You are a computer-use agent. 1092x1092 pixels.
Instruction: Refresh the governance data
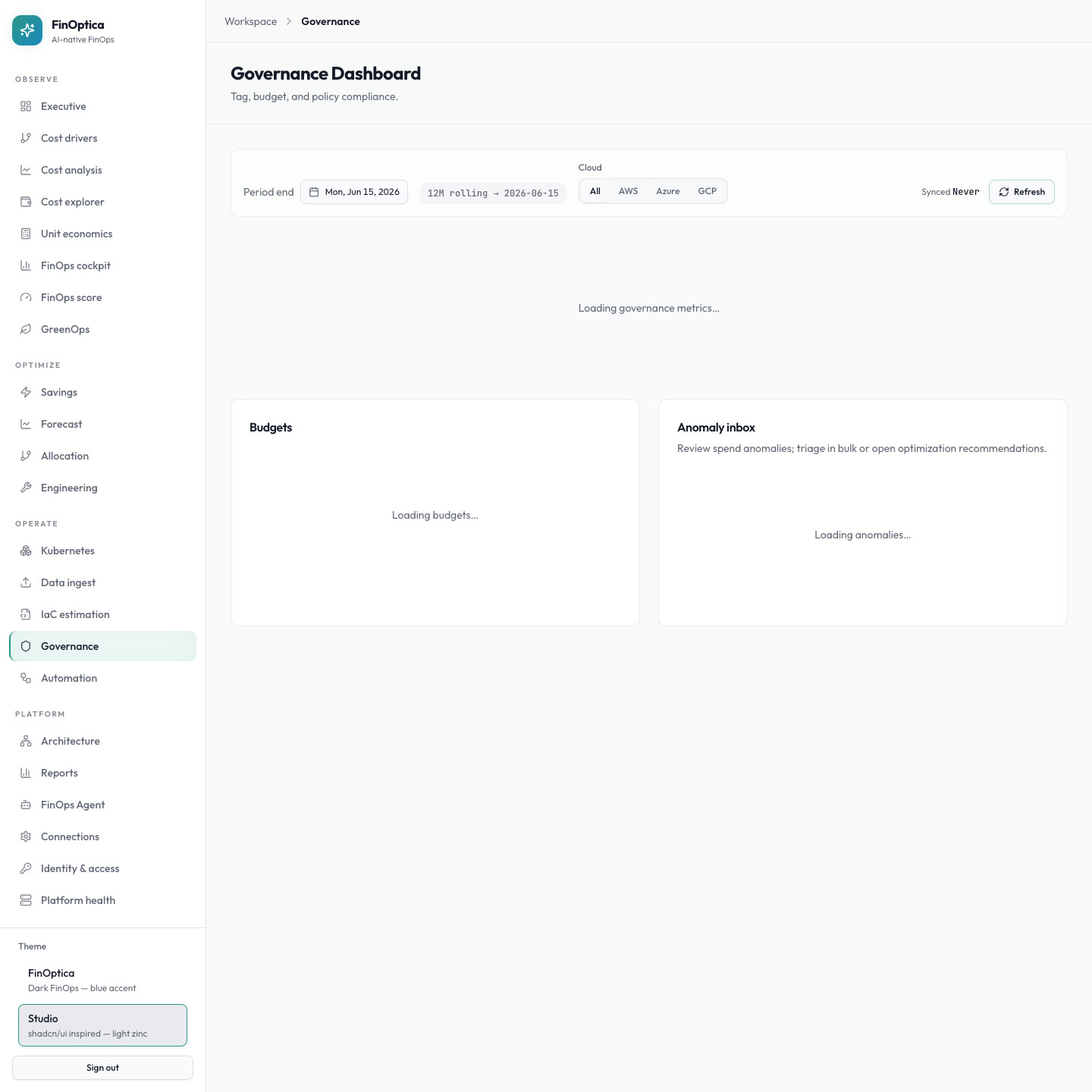[1021, 192]
